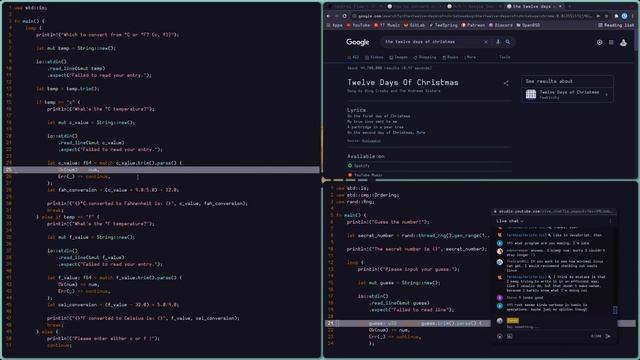Screen dimensions: 640x360
Task: Open the Apps bookmark shortcut
Action: [x=335, y=25]
